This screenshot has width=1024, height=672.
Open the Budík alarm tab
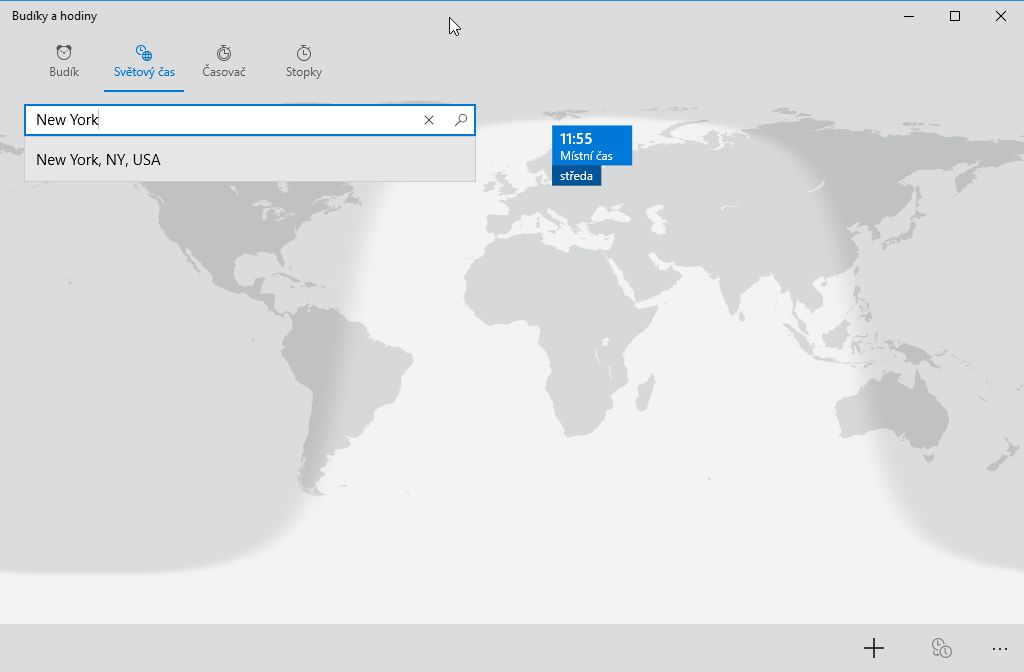pyautogui.click(x=64, y=62)
